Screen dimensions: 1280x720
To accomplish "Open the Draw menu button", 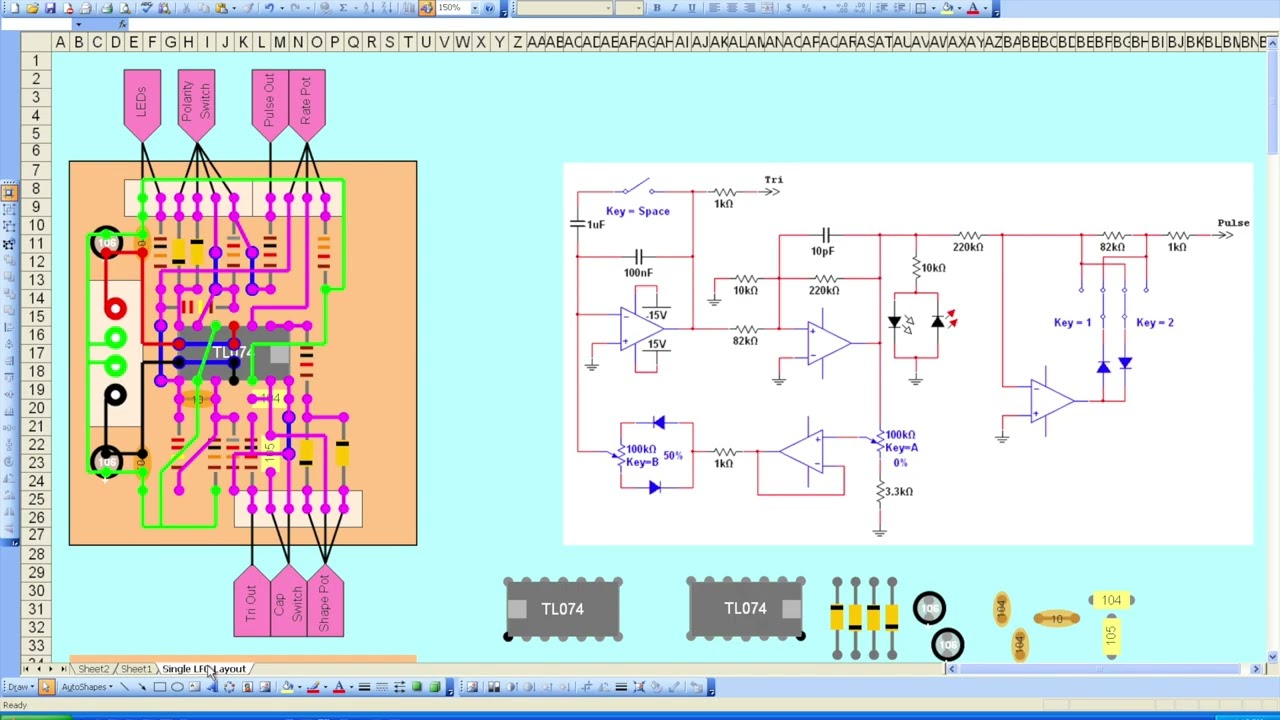I will (20, 687).
